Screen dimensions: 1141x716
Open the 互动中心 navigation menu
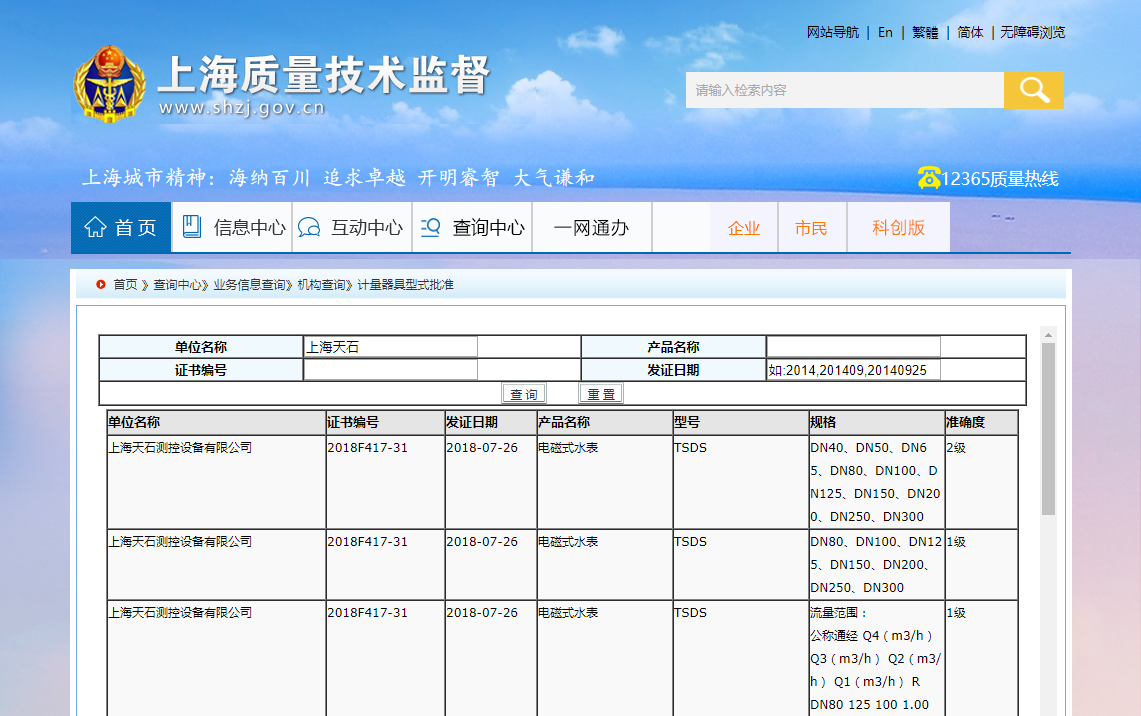pyautogui.click(x=352, y=228)
